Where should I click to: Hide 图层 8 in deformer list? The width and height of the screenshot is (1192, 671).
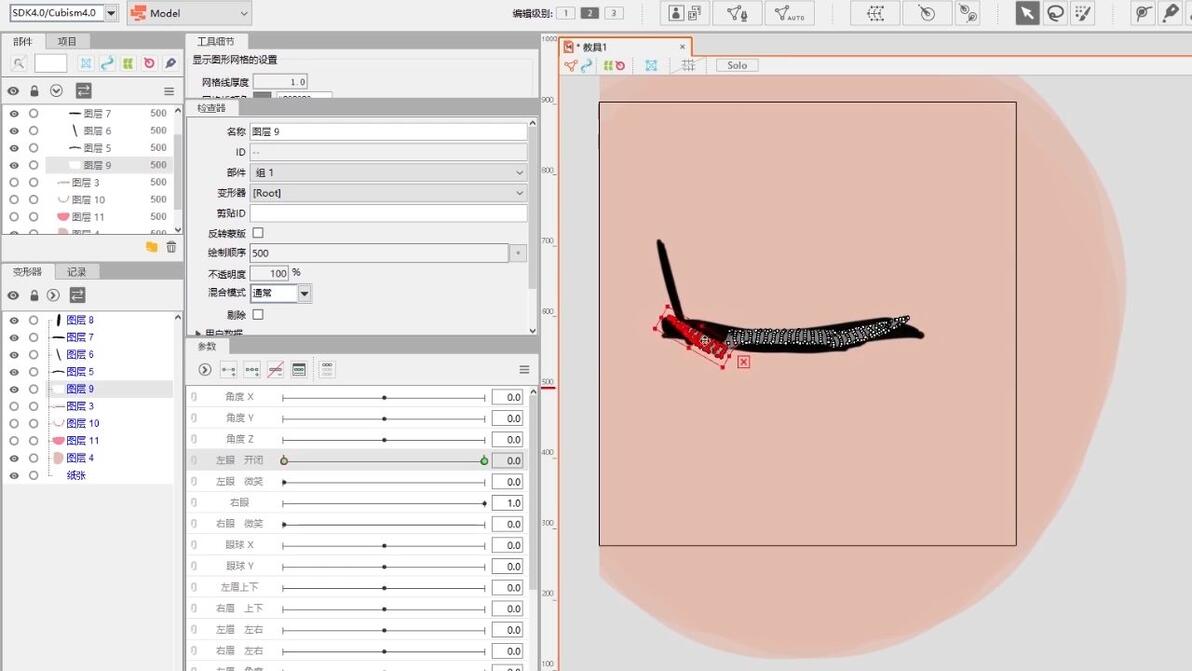14,321
